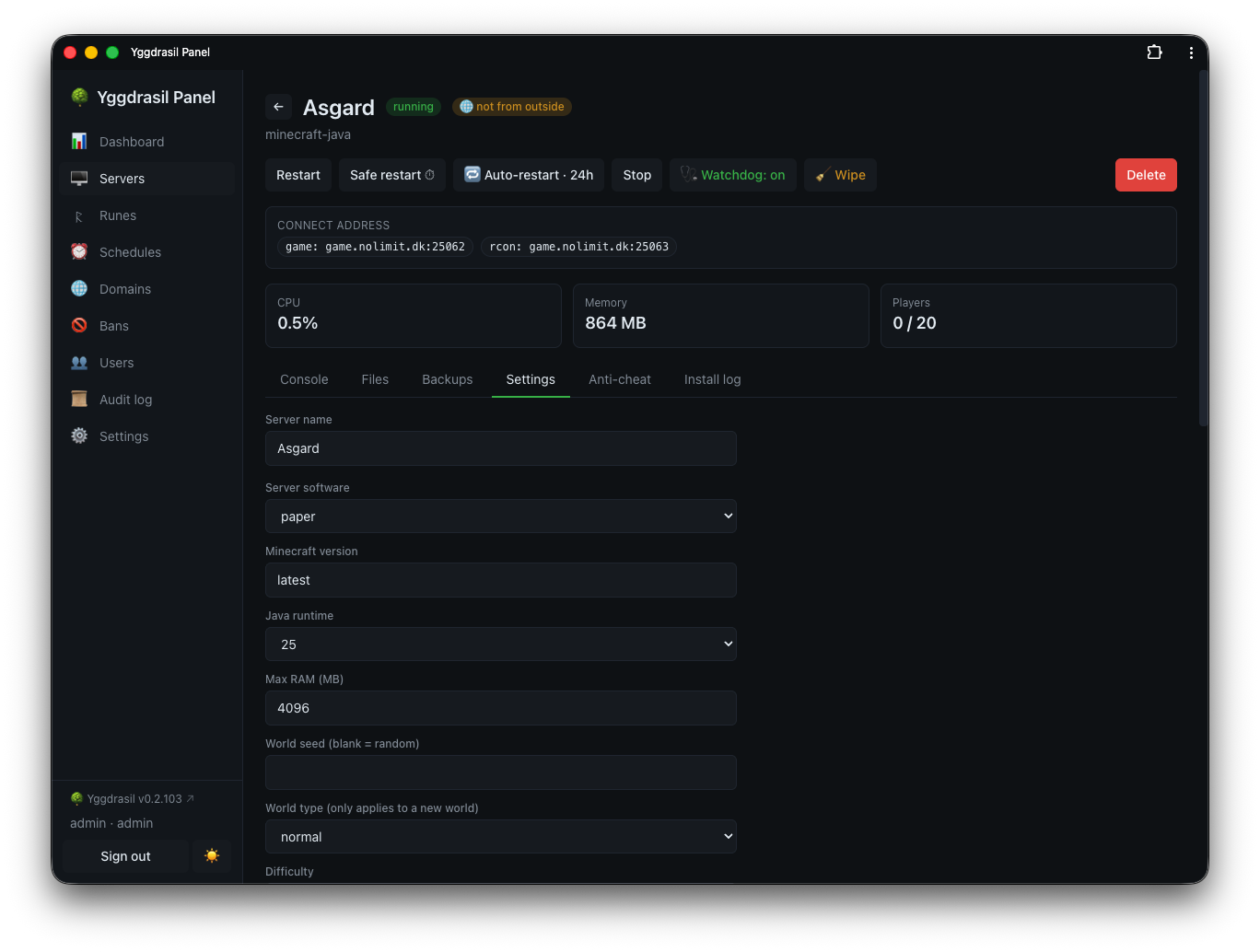The width and height of the screenshot is (1260, 952).
Task: Click the broom icon on Wipe
Action: [x=822, y=175]
